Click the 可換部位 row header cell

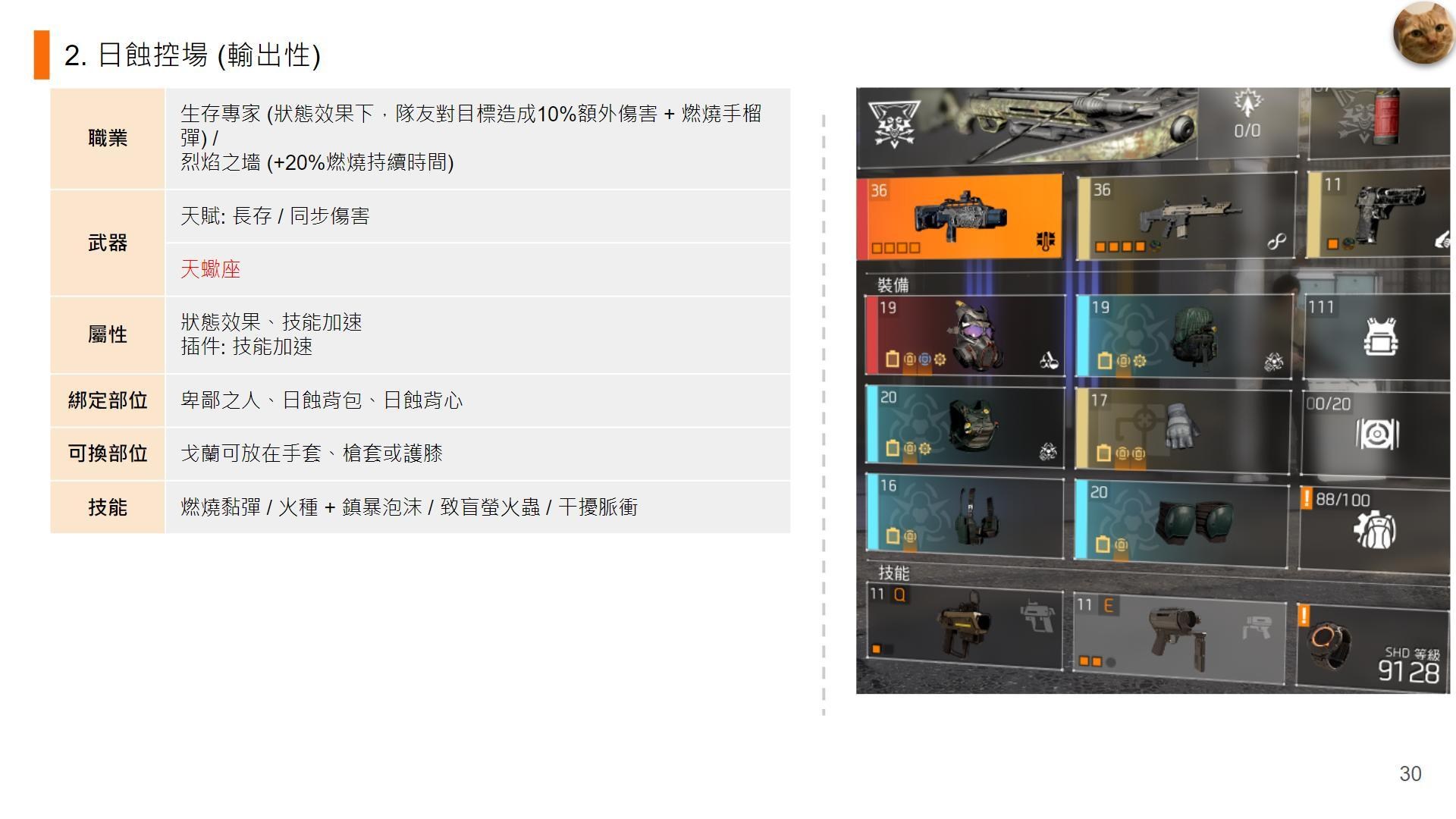click(x=108, y=453)
